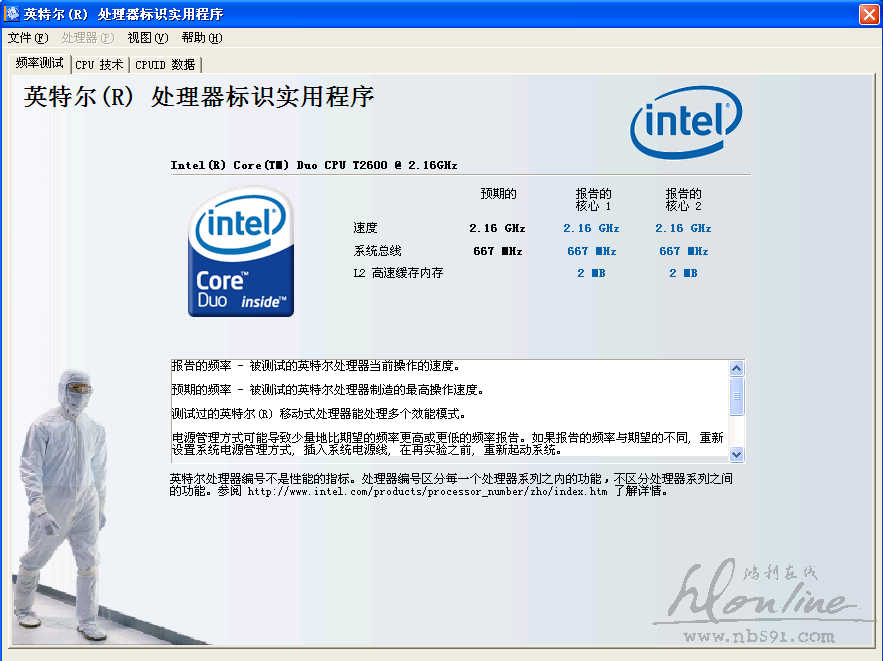The height and width of the screenshot is (661, 883).
Task: Click the application icon in title bar
Action: tap(11, 13)
